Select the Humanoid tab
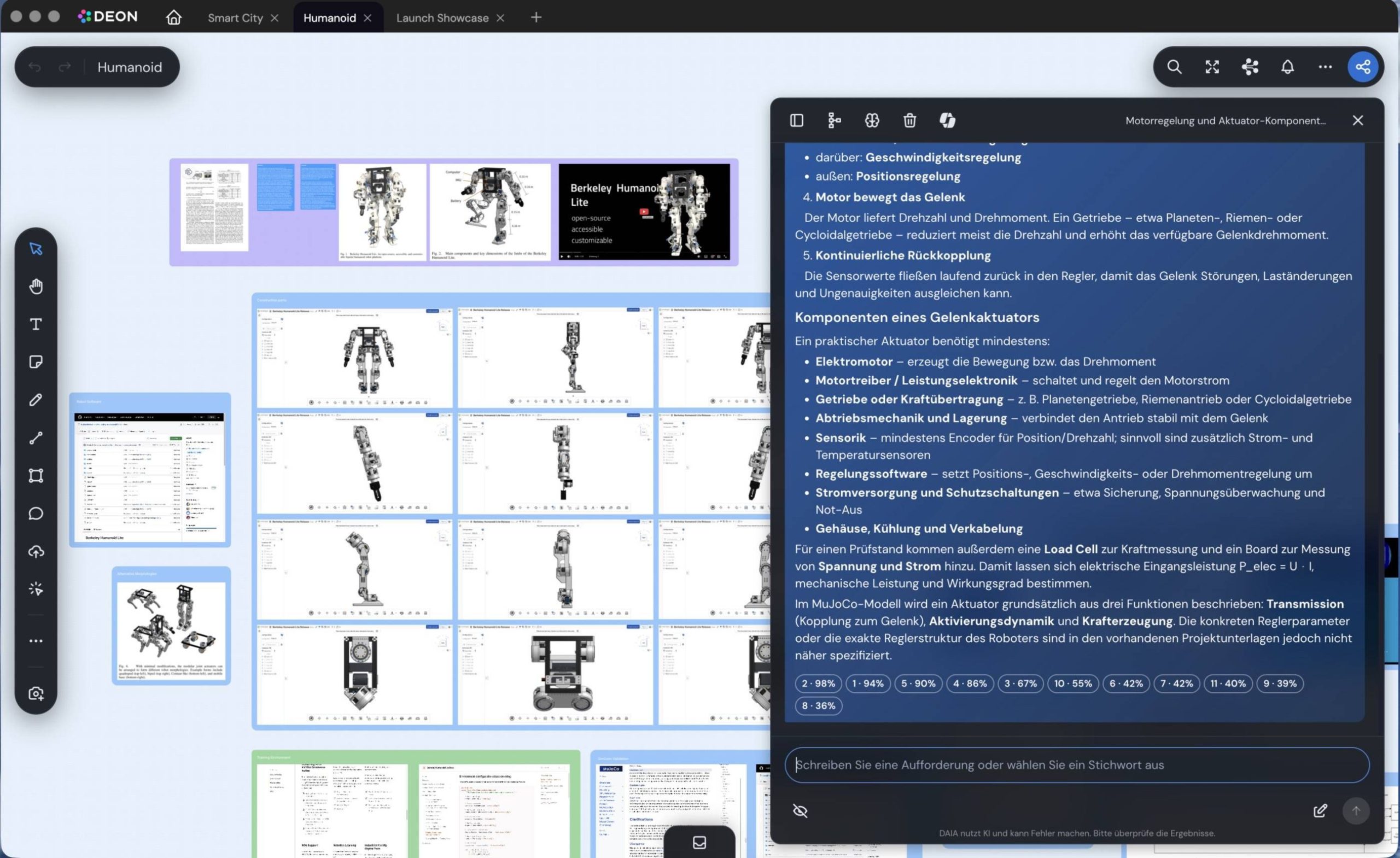This screenshot has width=1400, height=858. pos(330,17)
